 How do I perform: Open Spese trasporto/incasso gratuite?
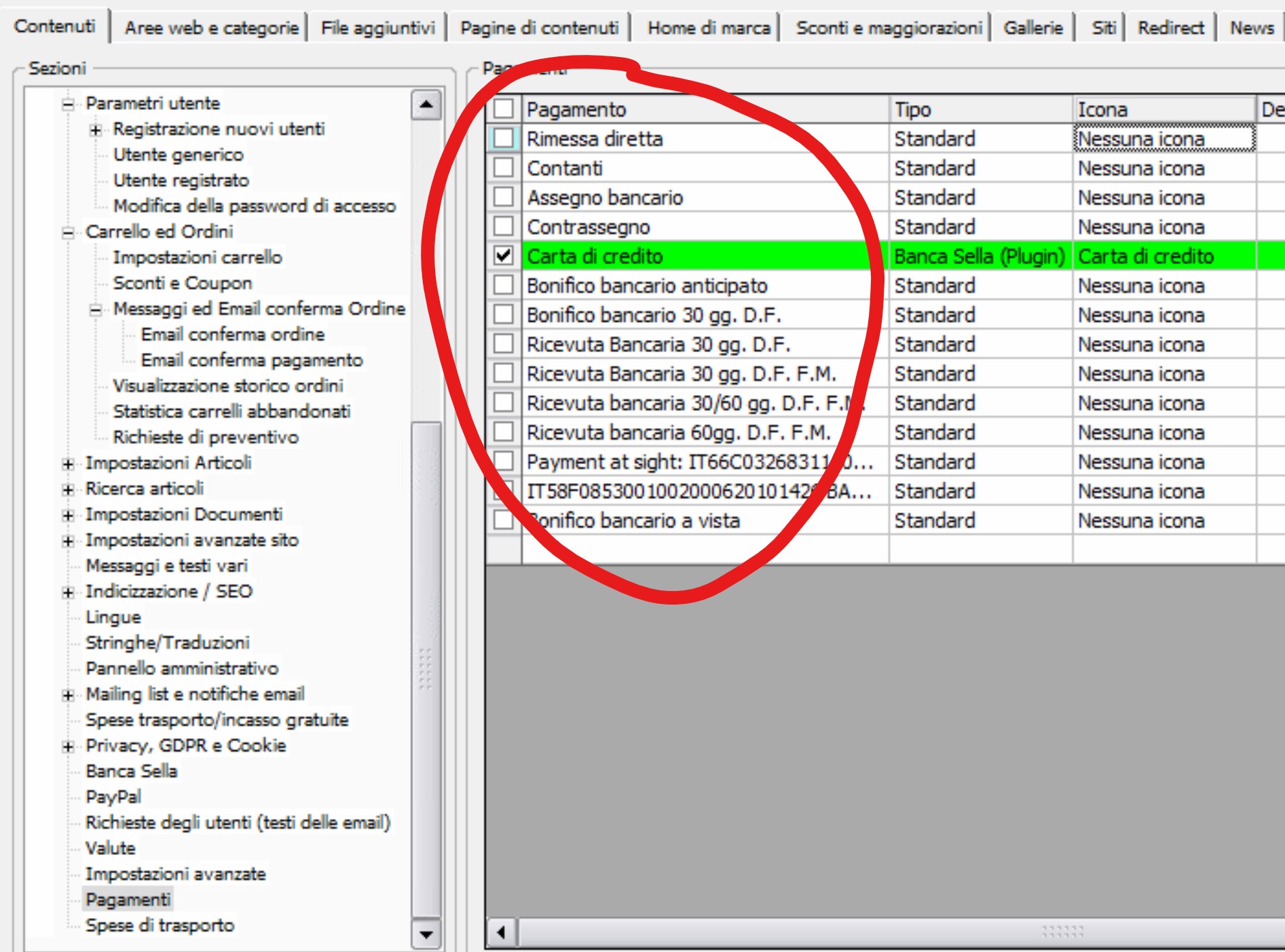click(217, 720)
